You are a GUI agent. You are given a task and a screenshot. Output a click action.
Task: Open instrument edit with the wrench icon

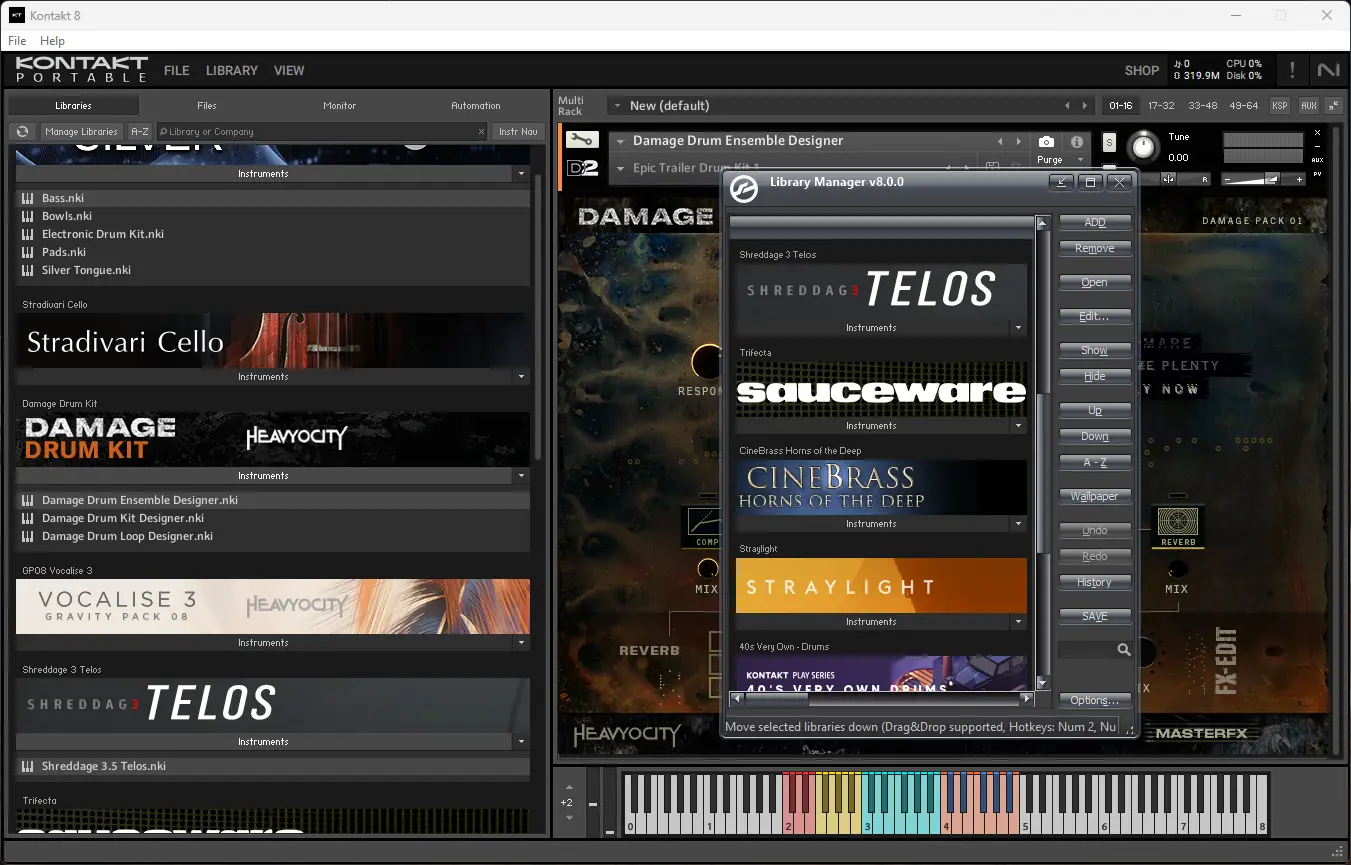[x=580, y=140]
